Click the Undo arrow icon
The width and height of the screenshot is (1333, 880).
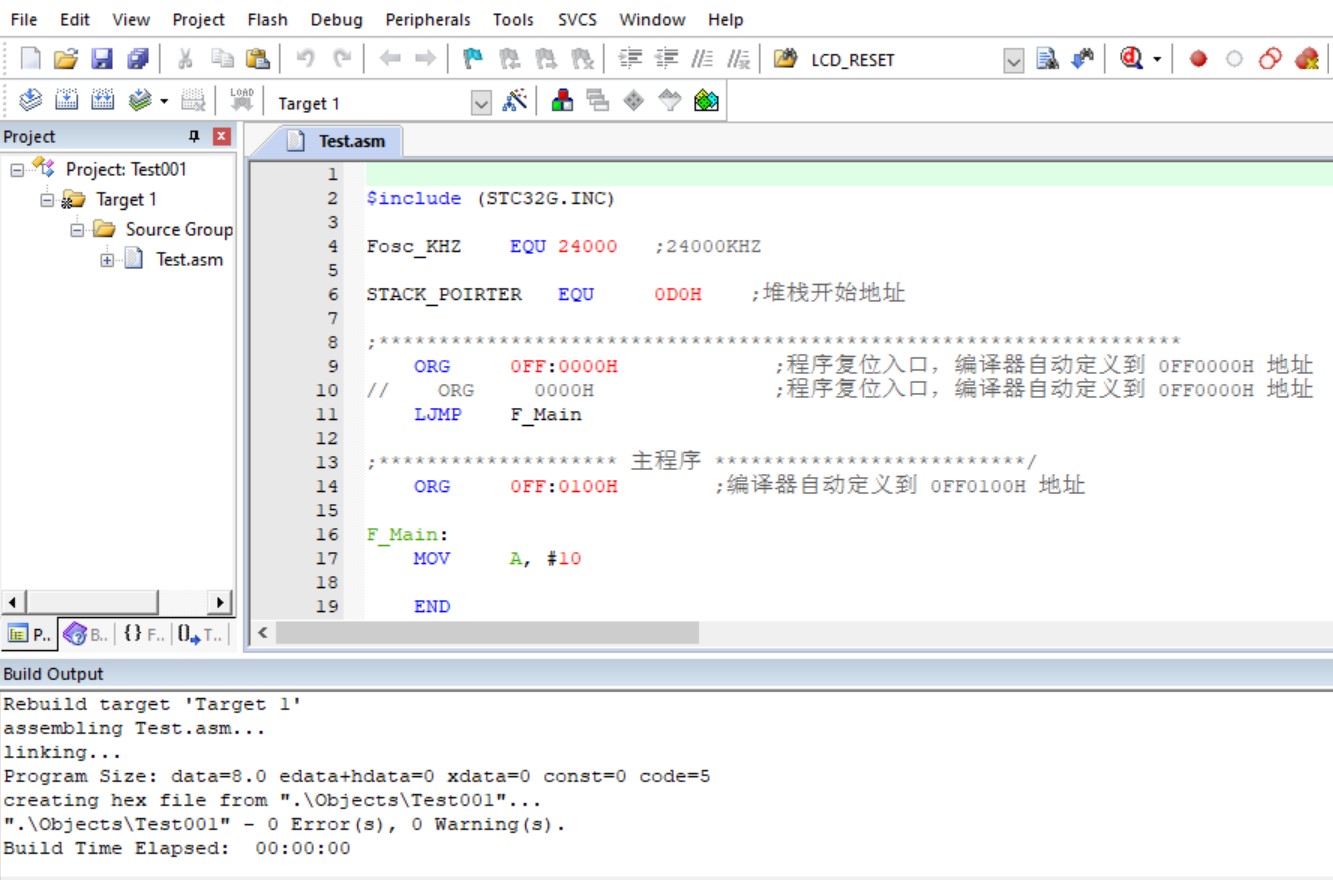point(305,59)
